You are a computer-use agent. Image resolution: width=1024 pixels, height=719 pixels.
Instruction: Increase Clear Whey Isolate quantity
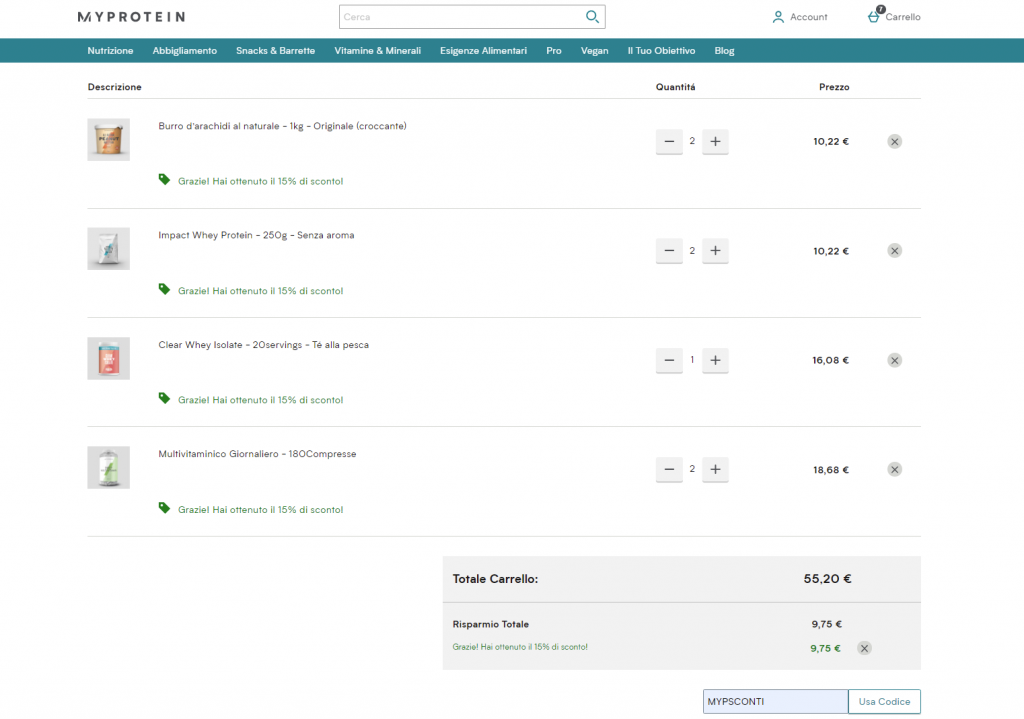(715, 360)
